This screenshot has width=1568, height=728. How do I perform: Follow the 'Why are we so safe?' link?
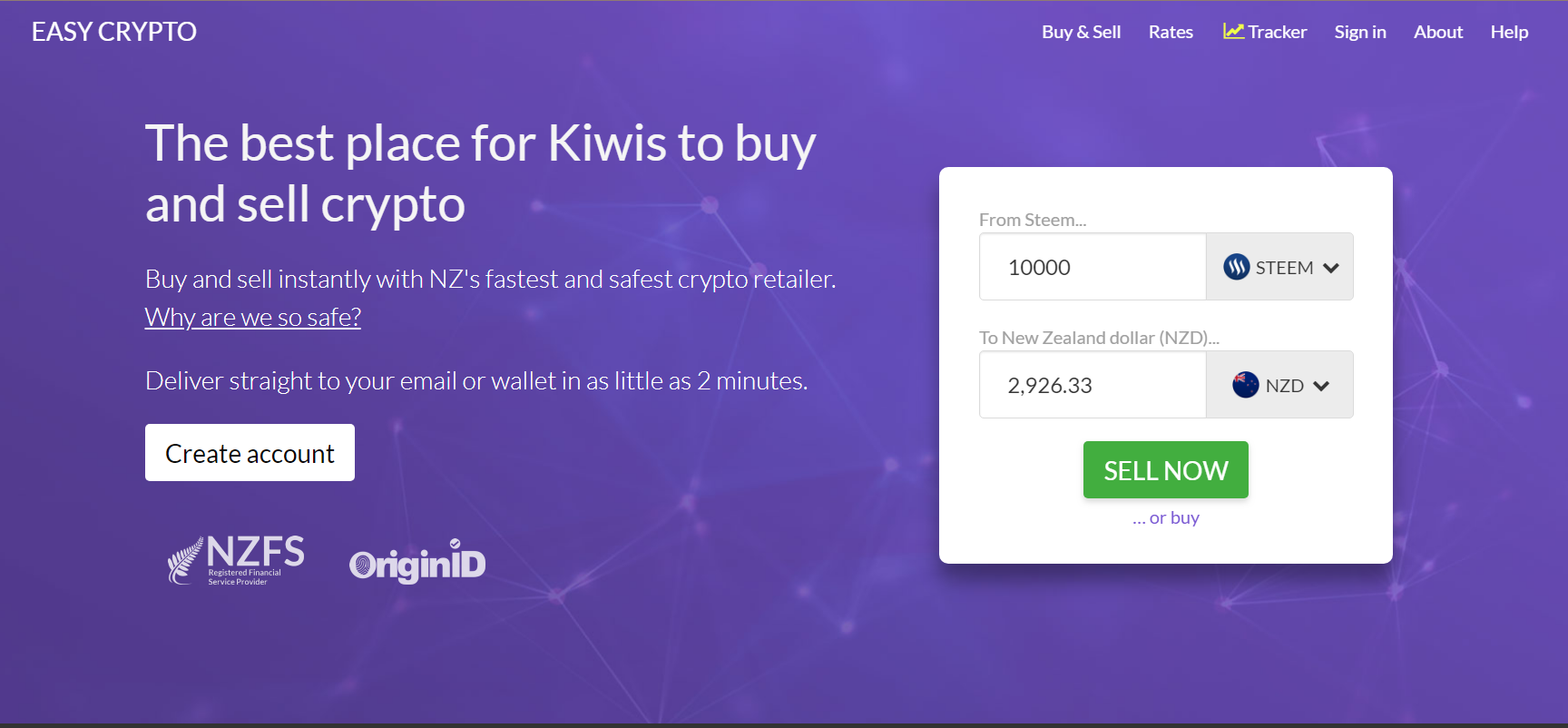pos(253,318)
